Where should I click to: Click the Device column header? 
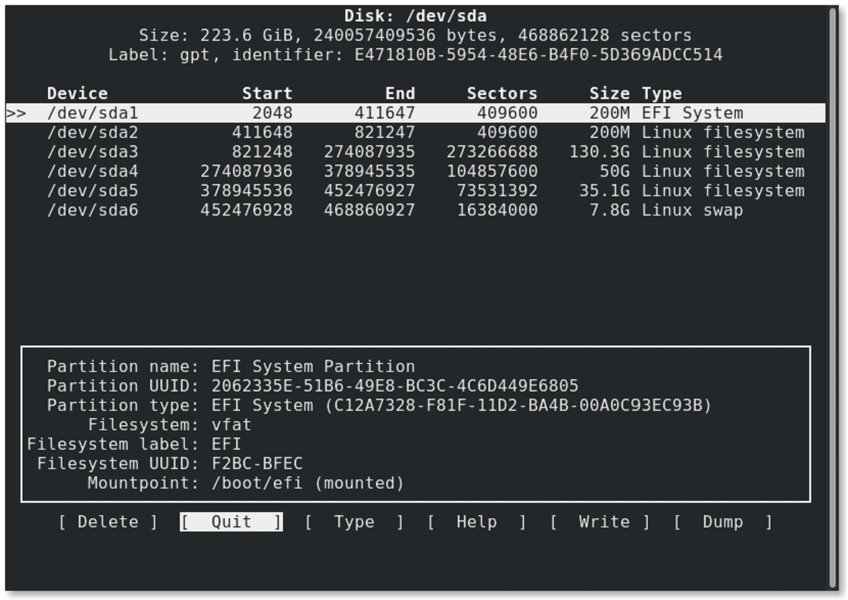pyautogui.click(x=77, y=93)
